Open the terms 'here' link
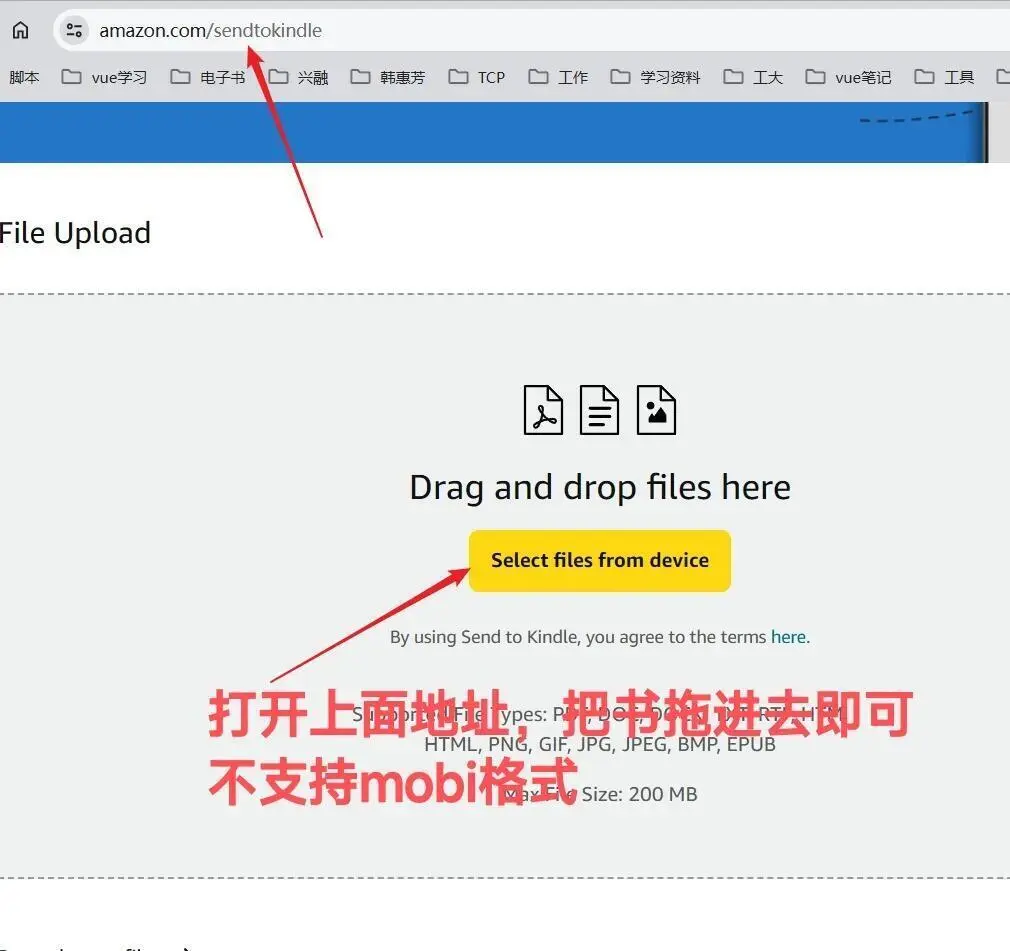 point(788,637)
